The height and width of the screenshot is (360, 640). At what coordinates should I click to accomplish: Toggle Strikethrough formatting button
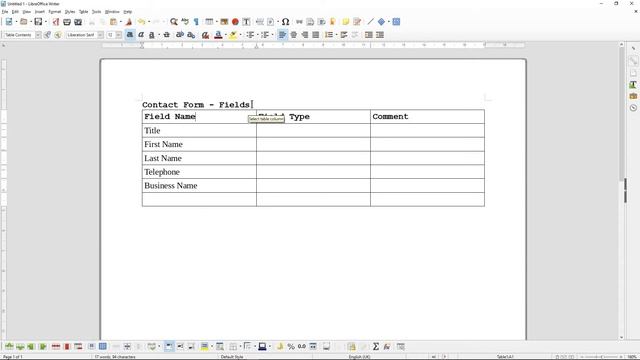click(167, 35)
